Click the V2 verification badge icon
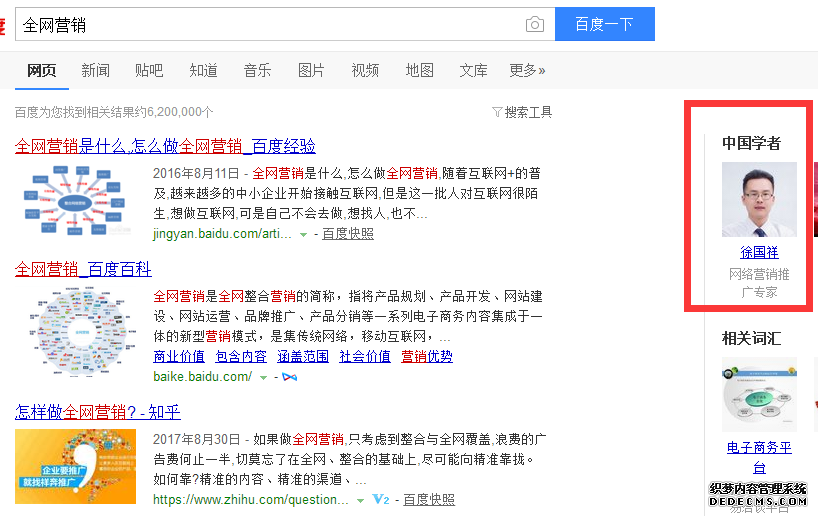The image size is (818, 516). pos(381,500)
